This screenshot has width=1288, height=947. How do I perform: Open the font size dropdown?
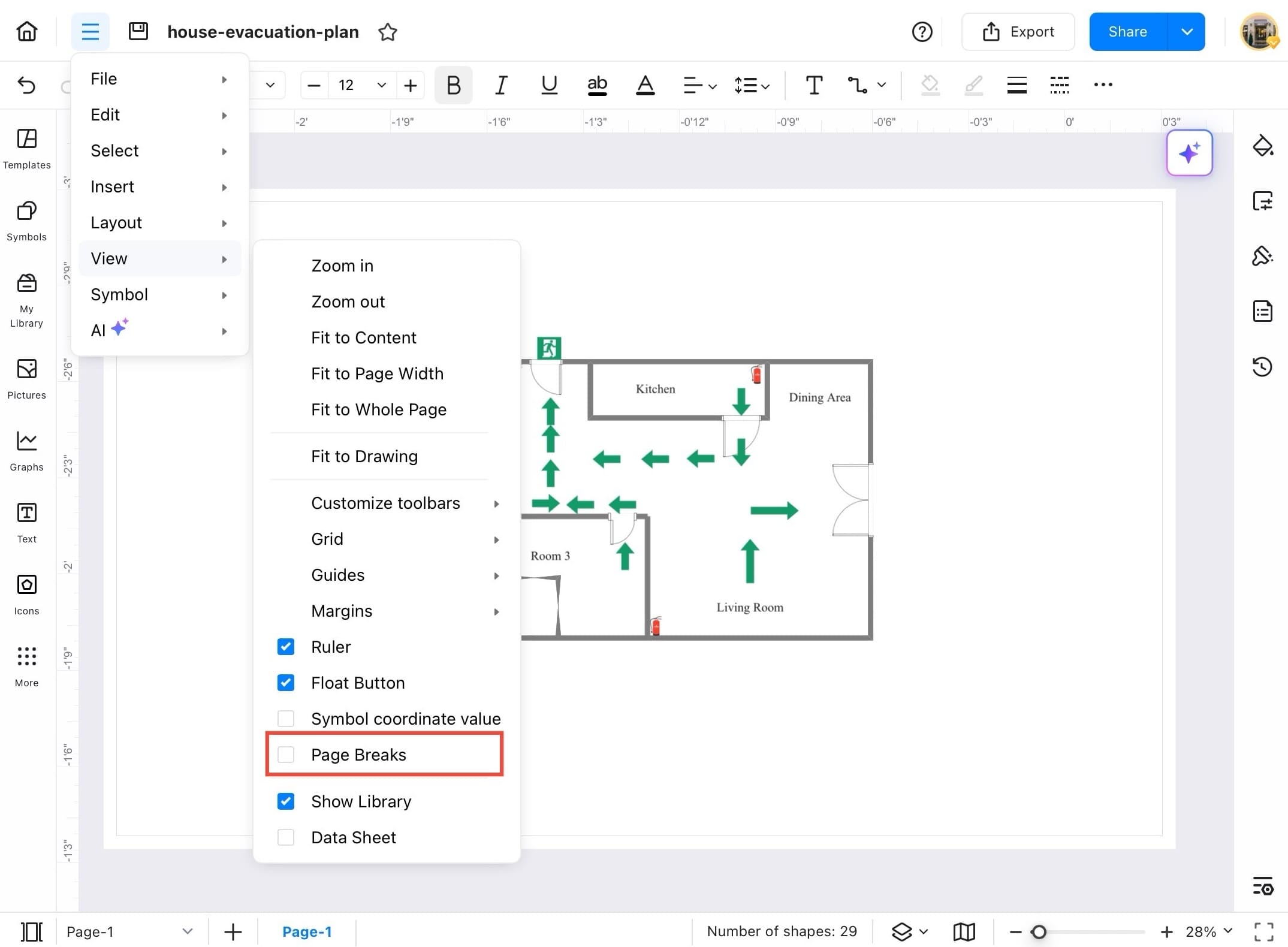point(381,85)
